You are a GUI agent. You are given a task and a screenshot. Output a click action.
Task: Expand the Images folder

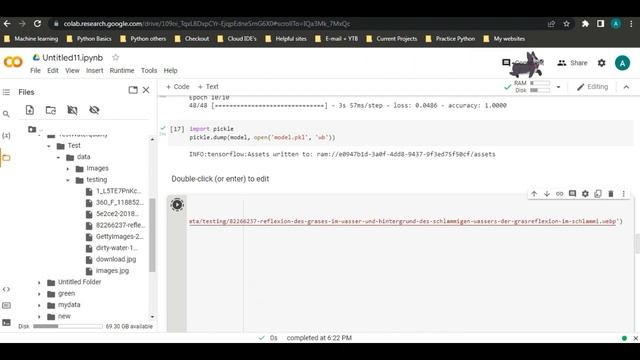pyautogui.click(x=68, y=169)
